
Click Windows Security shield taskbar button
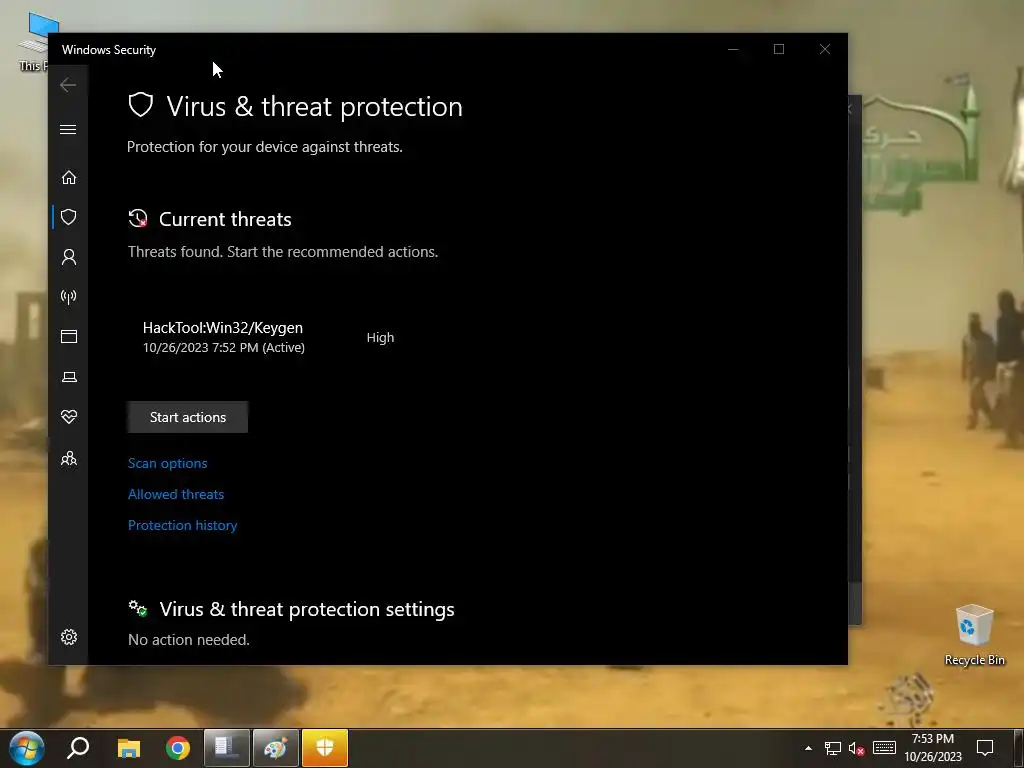pos(325,748)
